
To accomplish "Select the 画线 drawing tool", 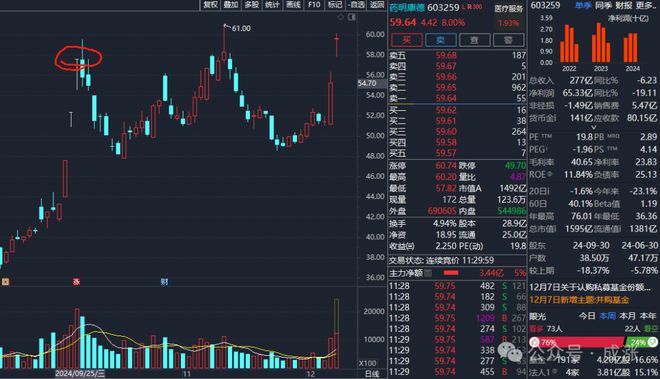I will tap(293, 5).
